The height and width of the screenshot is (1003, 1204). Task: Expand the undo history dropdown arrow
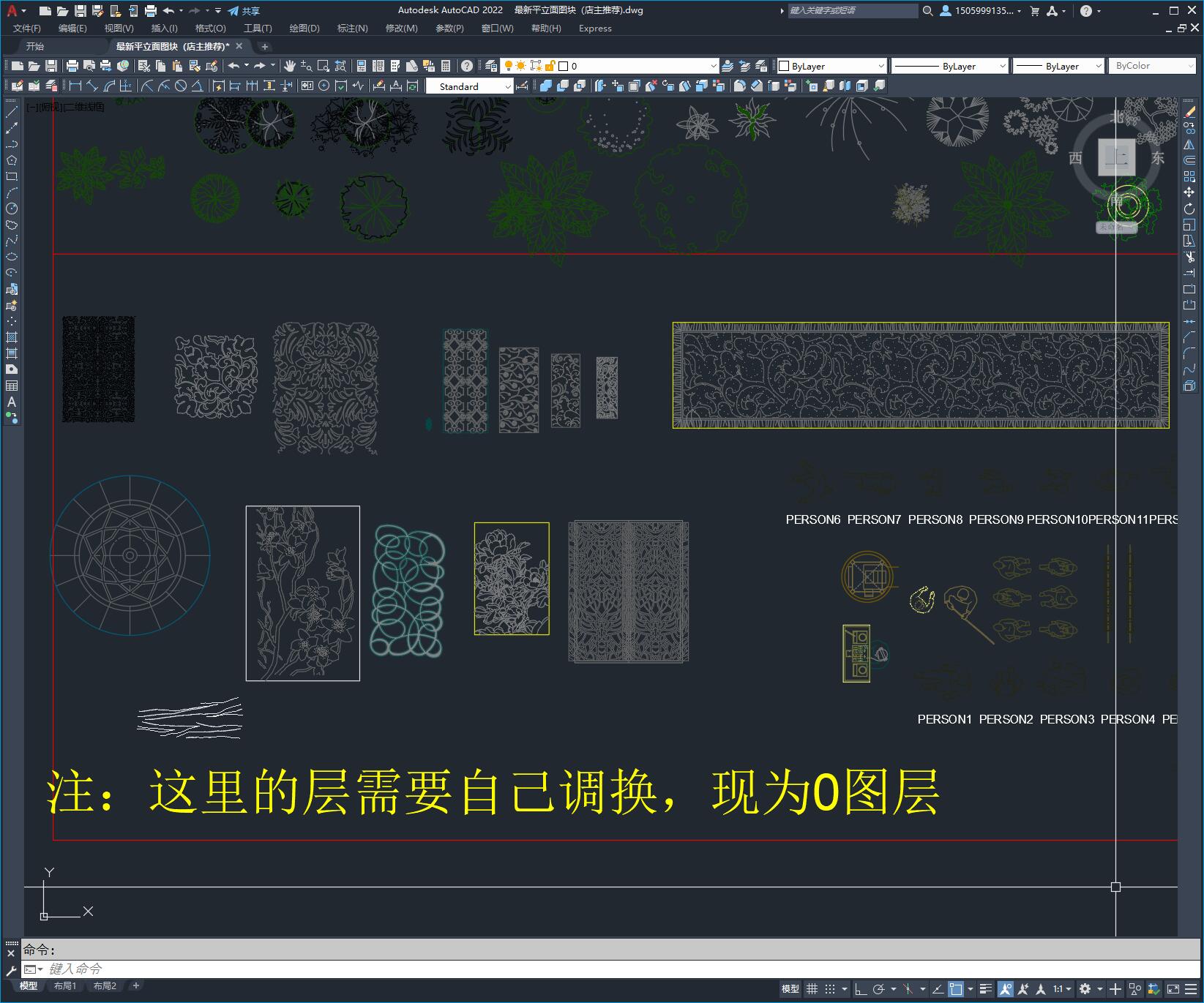coord(247,66)
